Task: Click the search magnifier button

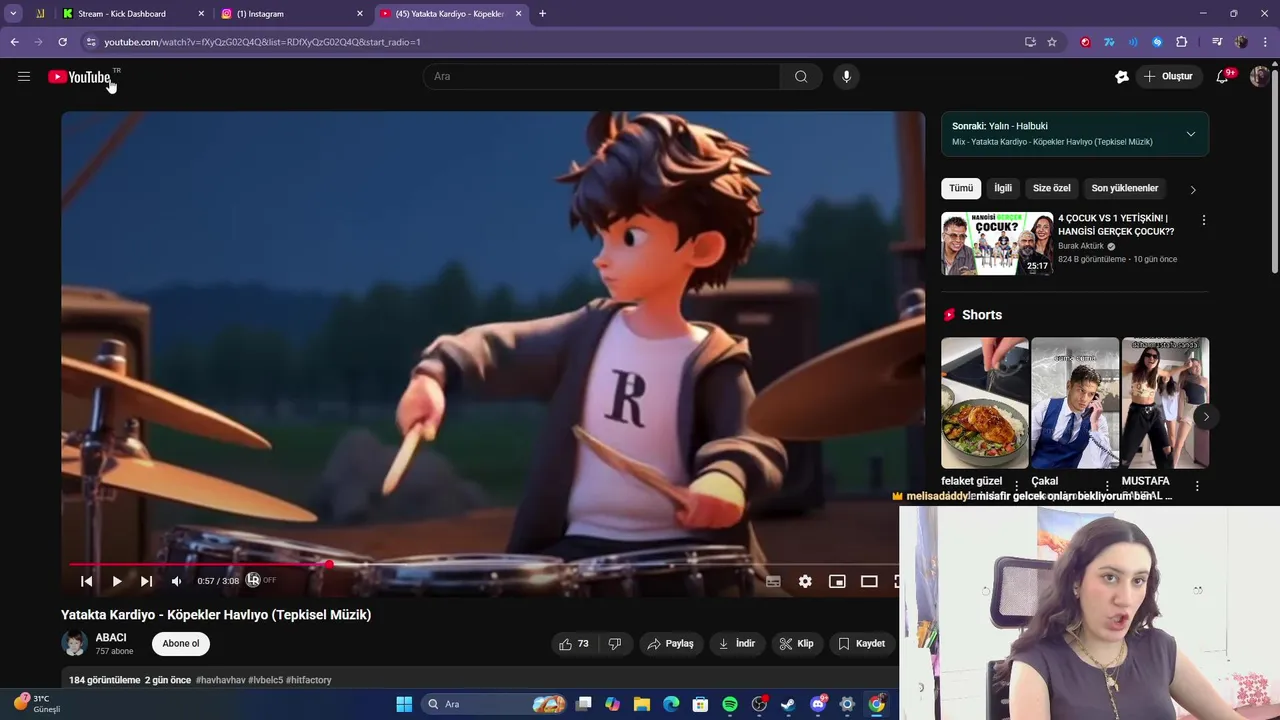Action: tap(801, 76)
